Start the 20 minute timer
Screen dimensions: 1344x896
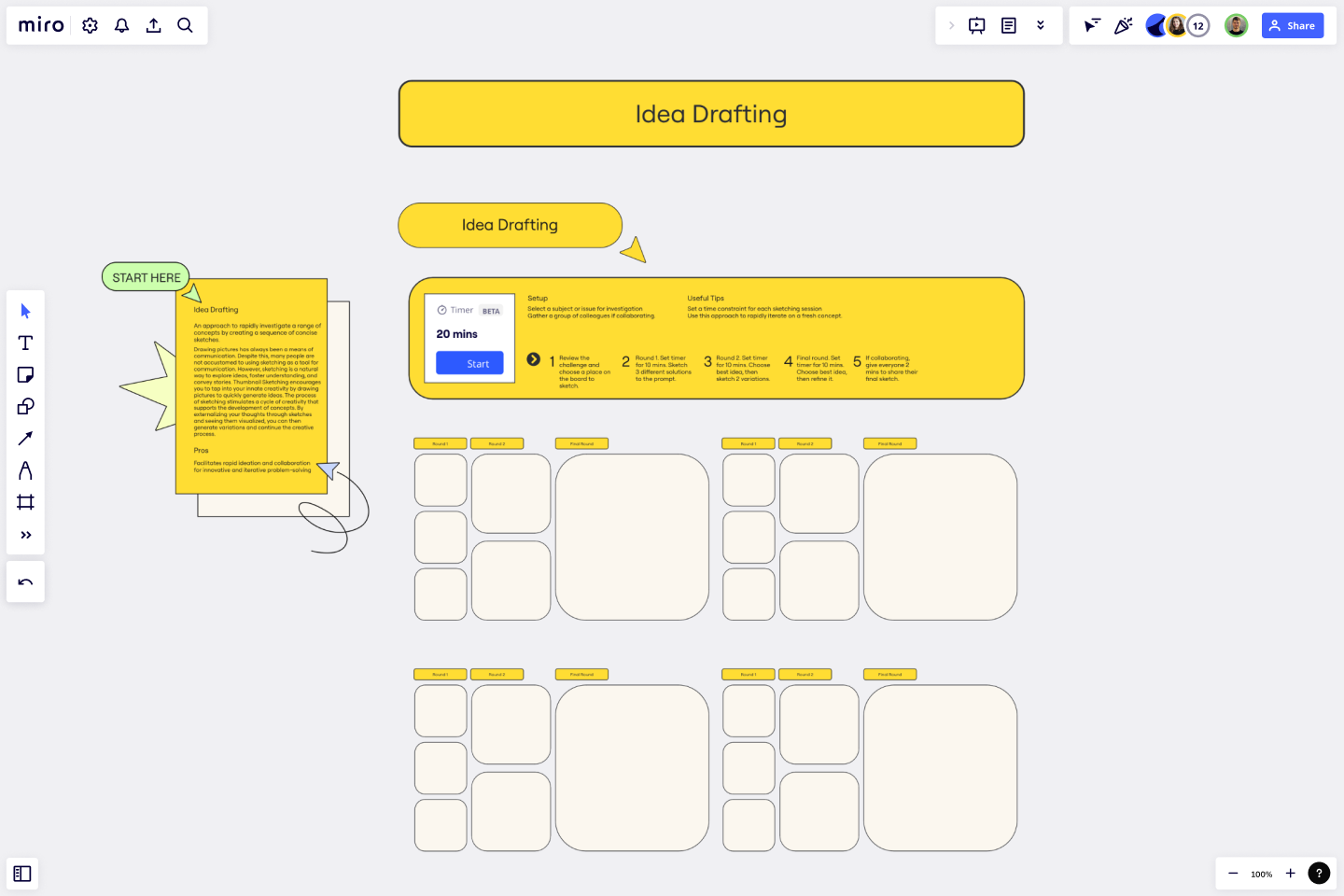pyautogui.click(x=469, y=363)
